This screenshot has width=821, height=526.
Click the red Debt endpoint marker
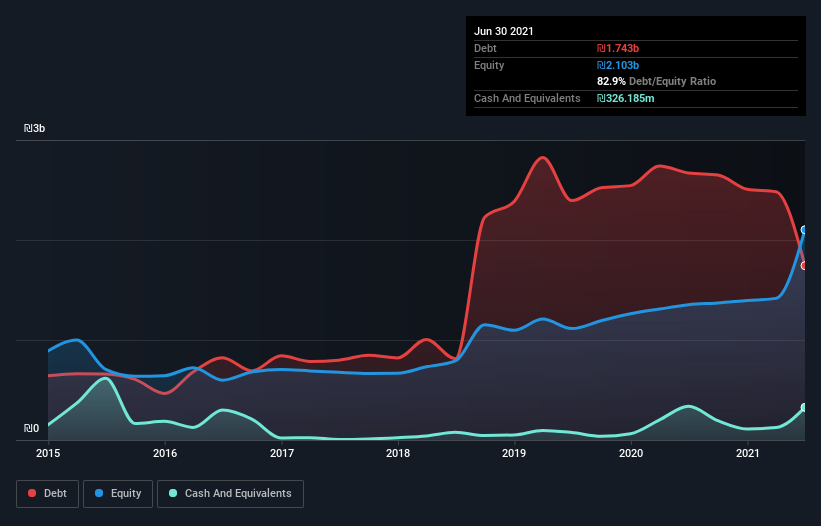click(805, 266)
